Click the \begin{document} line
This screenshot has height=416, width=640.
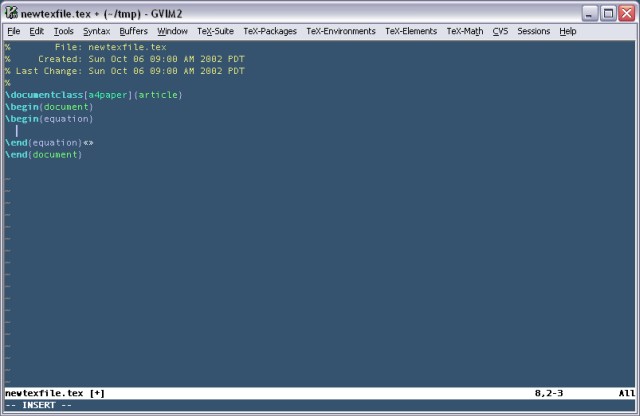click(x=49, y=107)
